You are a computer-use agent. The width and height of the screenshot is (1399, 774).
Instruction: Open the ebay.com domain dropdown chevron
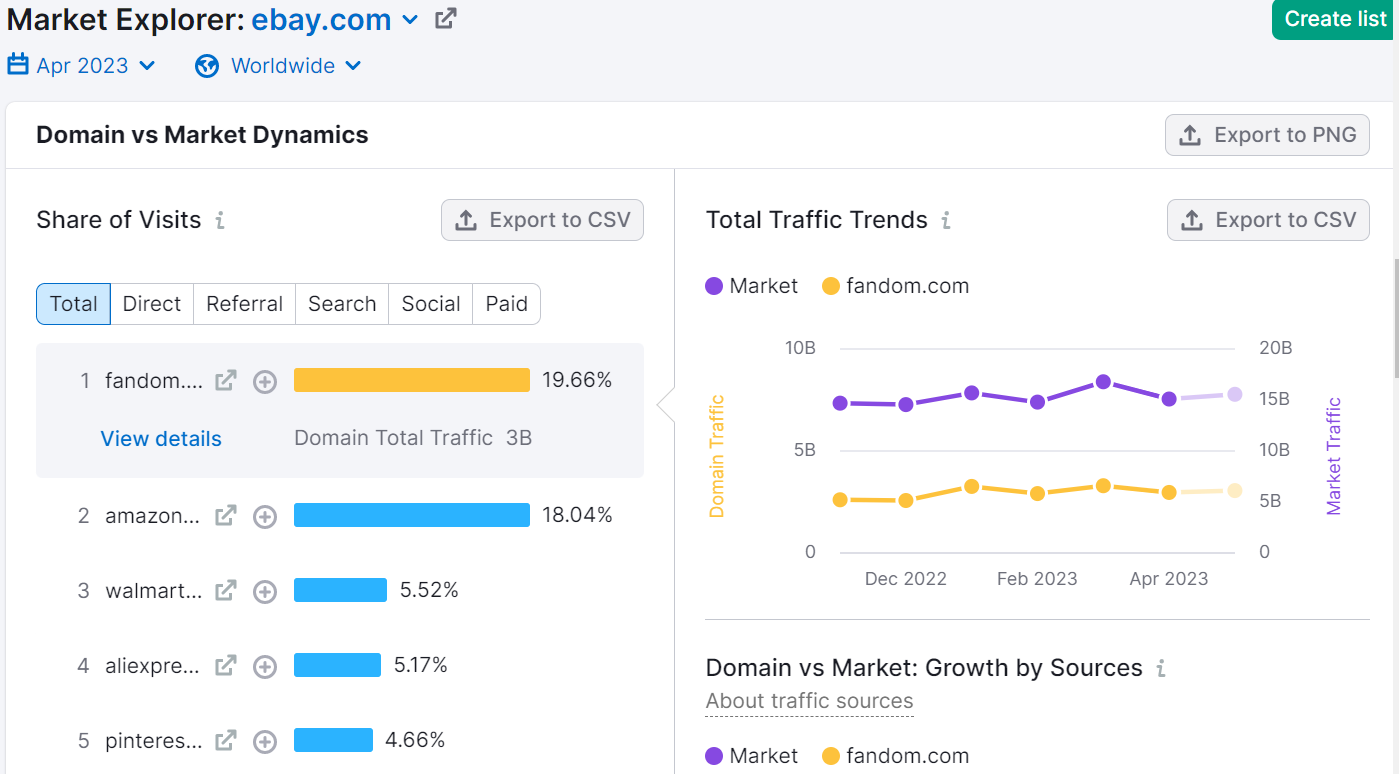click(410, 20)
